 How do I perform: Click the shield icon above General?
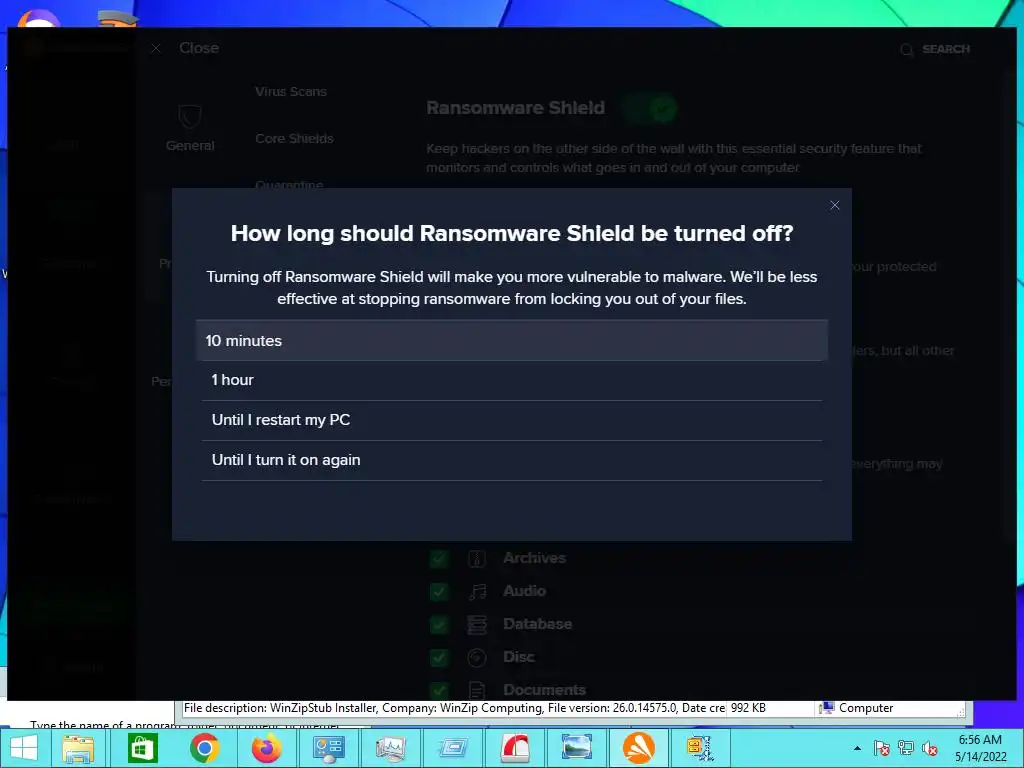[x=190, y=117]
